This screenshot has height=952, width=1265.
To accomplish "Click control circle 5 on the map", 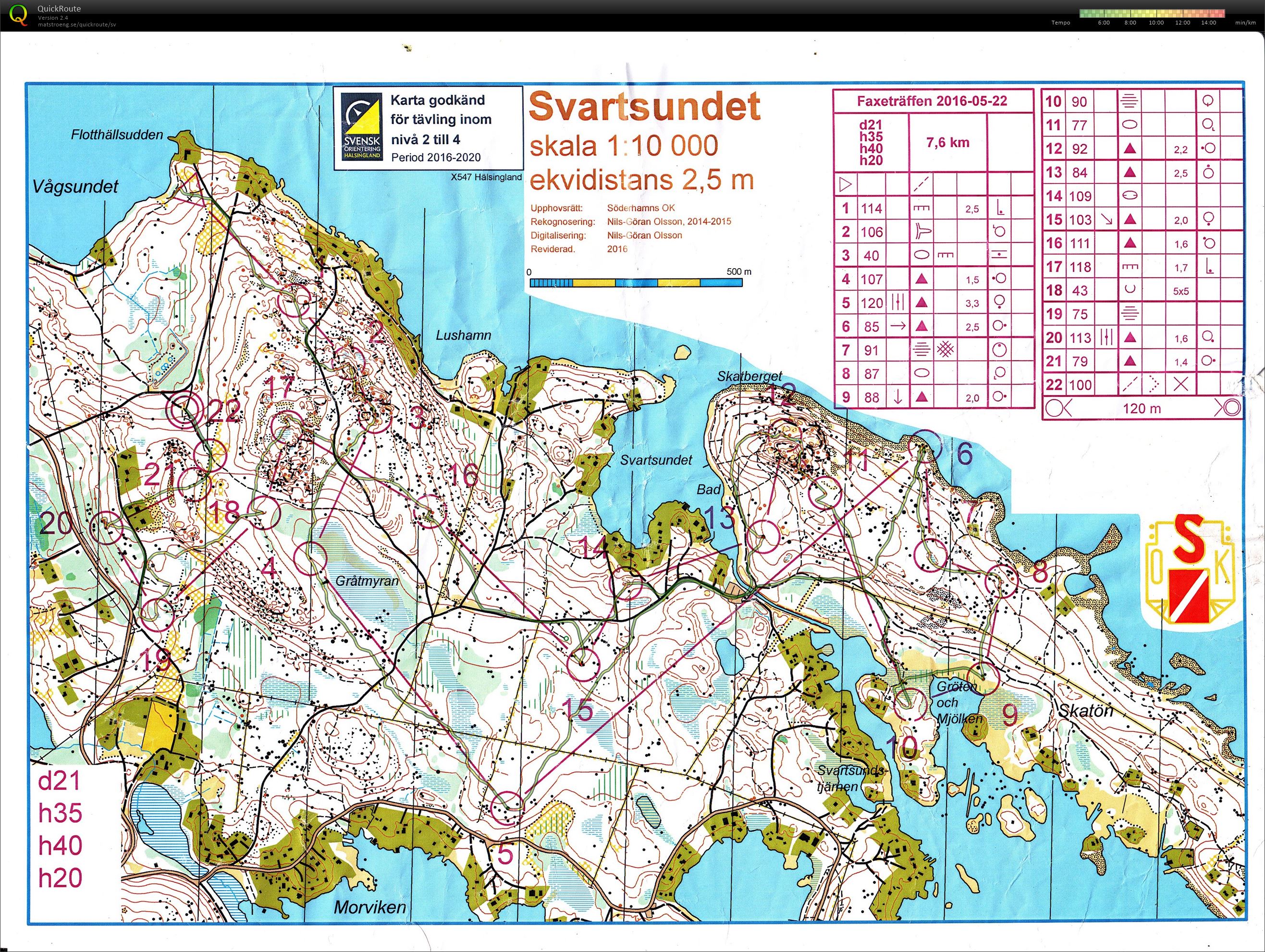I will point(507,807).
